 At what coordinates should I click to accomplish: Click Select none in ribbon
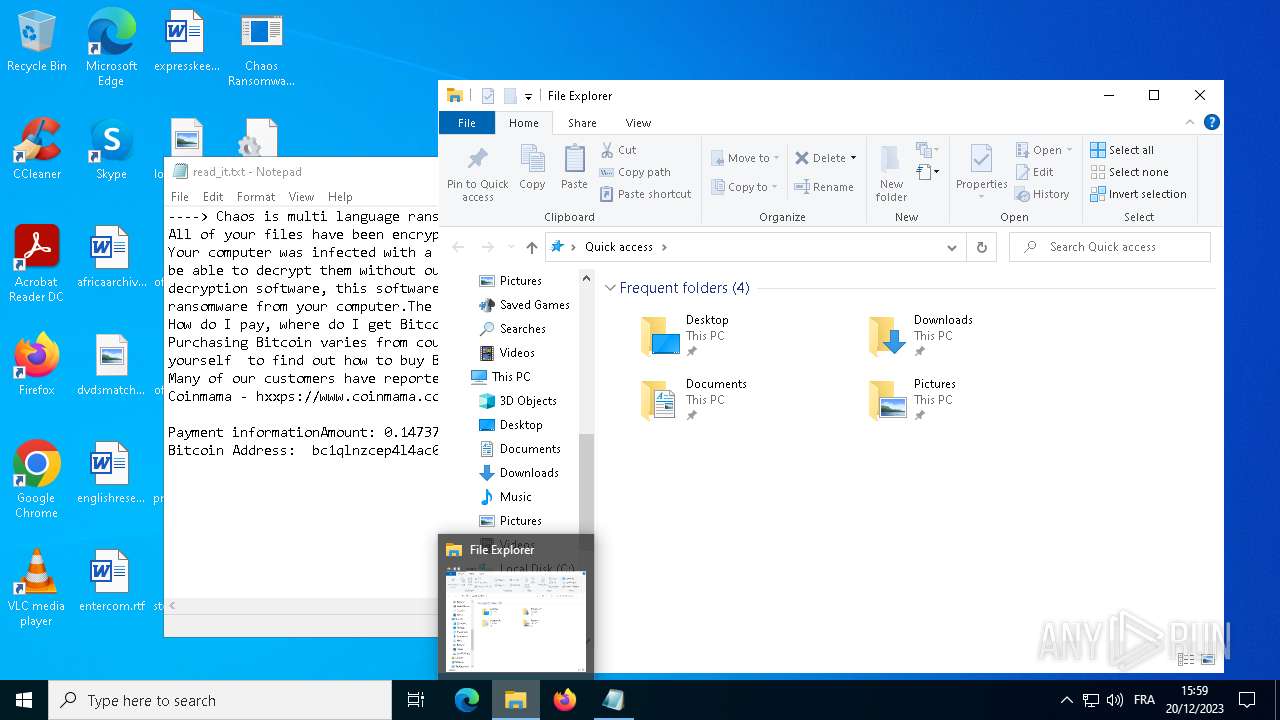[1129, 172]
